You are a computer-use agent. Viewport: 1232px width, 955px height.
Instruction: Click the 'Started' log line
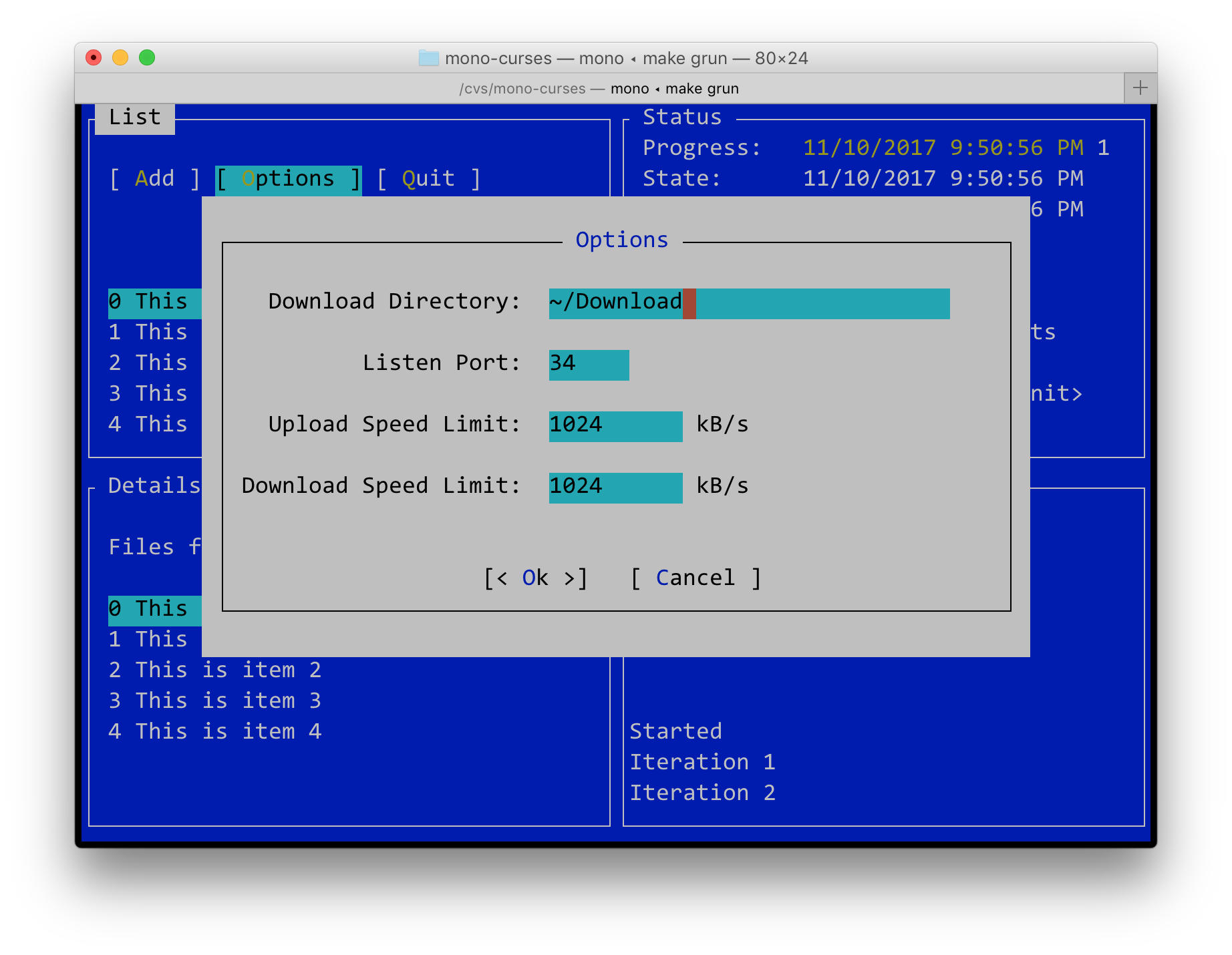[x=675, y=731]
